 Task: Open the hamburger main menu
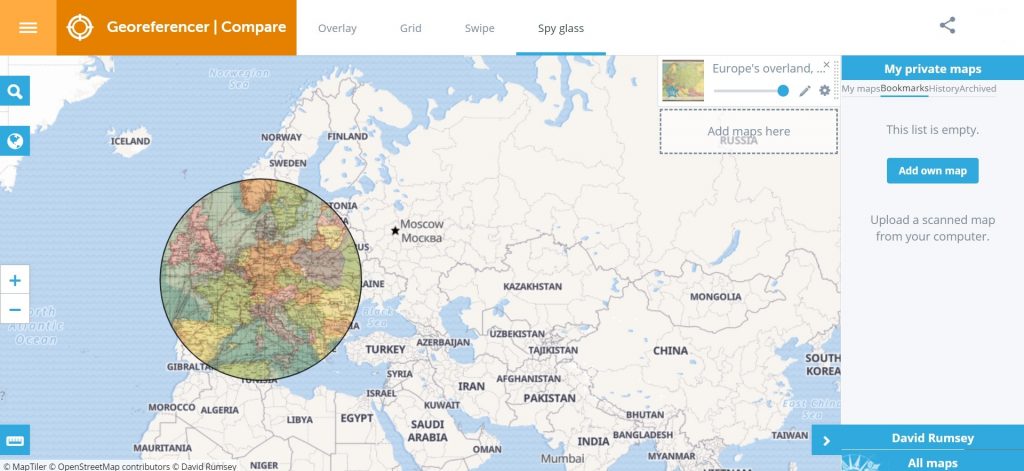point(28,27)
